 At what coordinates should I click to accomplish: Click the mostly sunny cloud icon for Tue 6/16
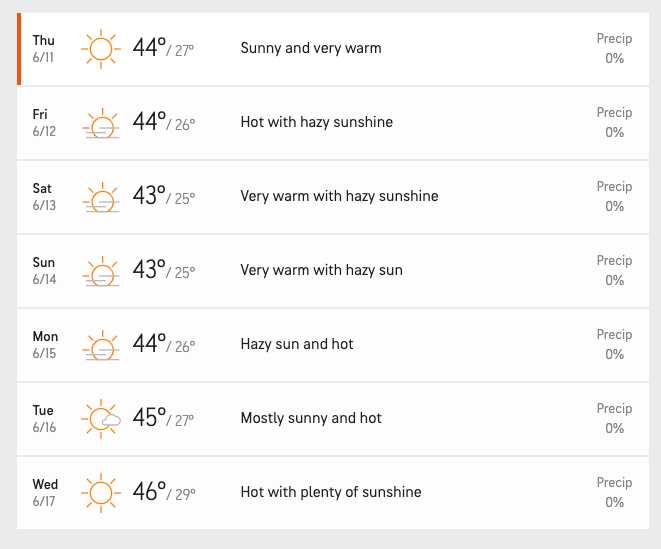[101, 419]
